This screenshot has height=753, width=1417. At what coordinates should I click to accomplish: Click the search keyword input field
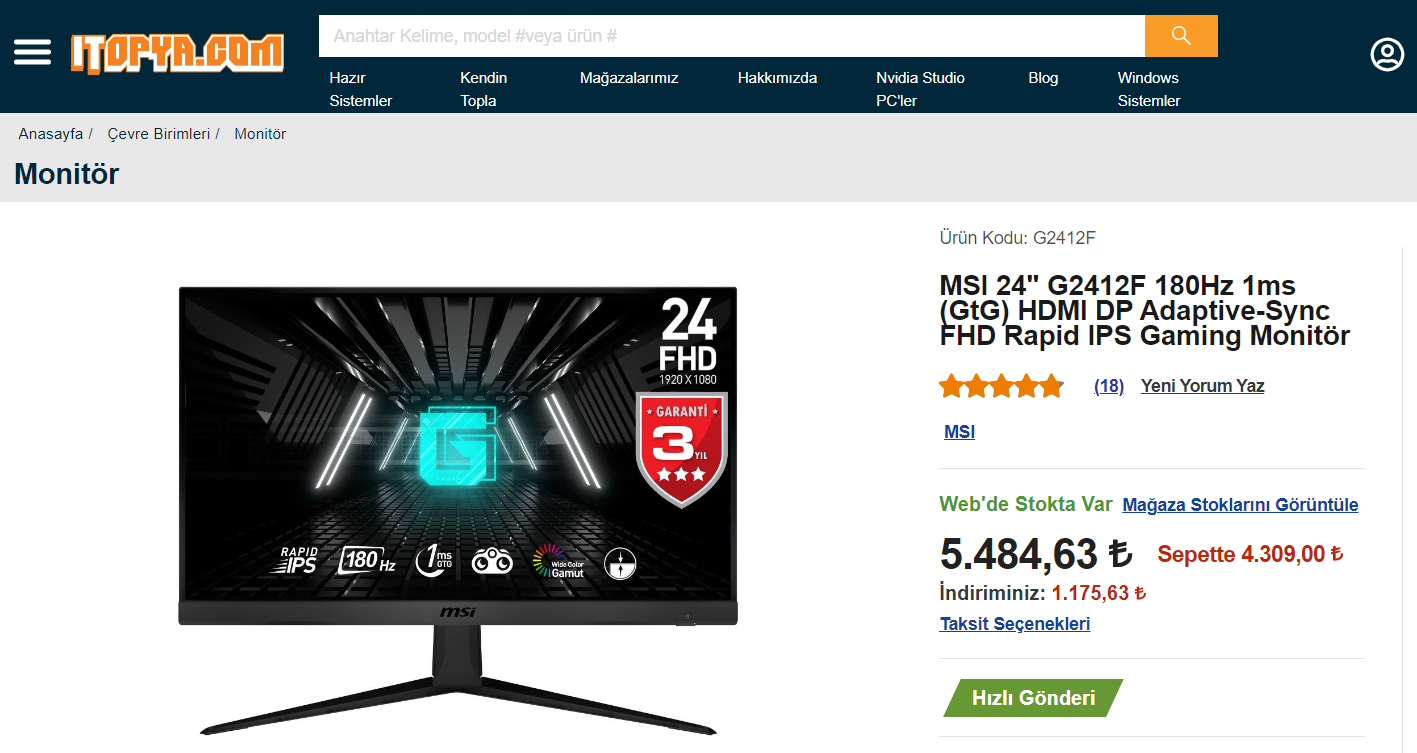(732, 36)
